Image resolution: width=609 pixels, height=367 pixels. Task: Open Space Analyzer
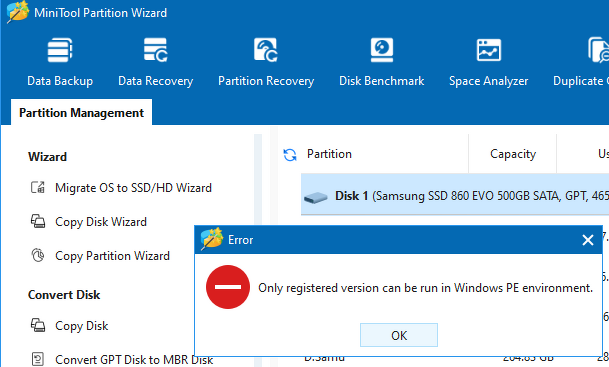click(x=489, y=62)
